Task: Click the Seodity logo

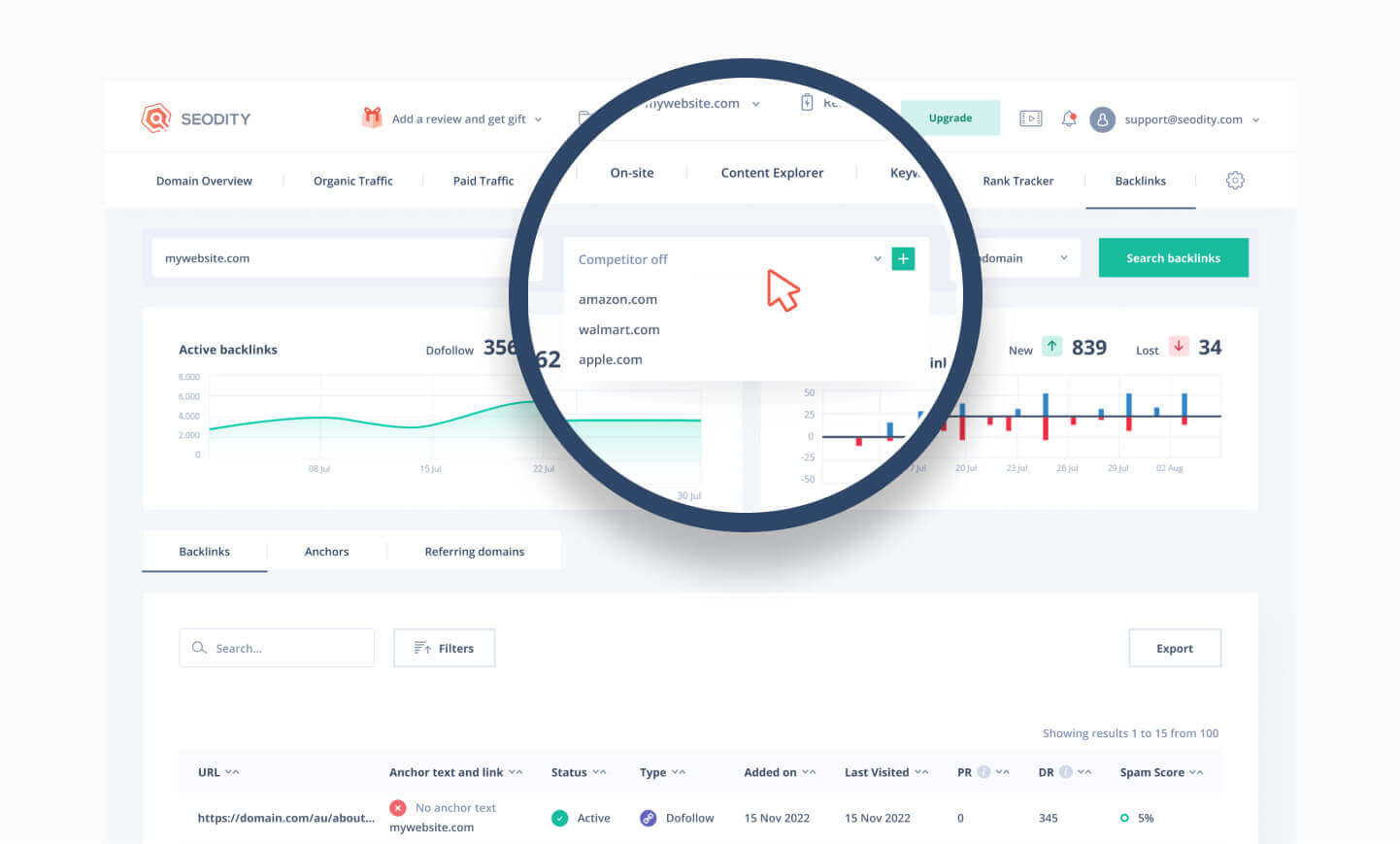Action: pos(195,118)
